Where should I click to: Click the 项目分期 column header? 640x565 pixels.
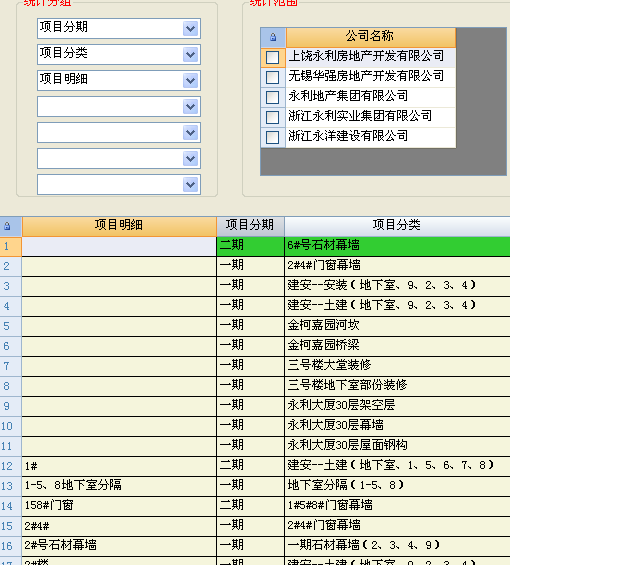[x=250, y=226]
